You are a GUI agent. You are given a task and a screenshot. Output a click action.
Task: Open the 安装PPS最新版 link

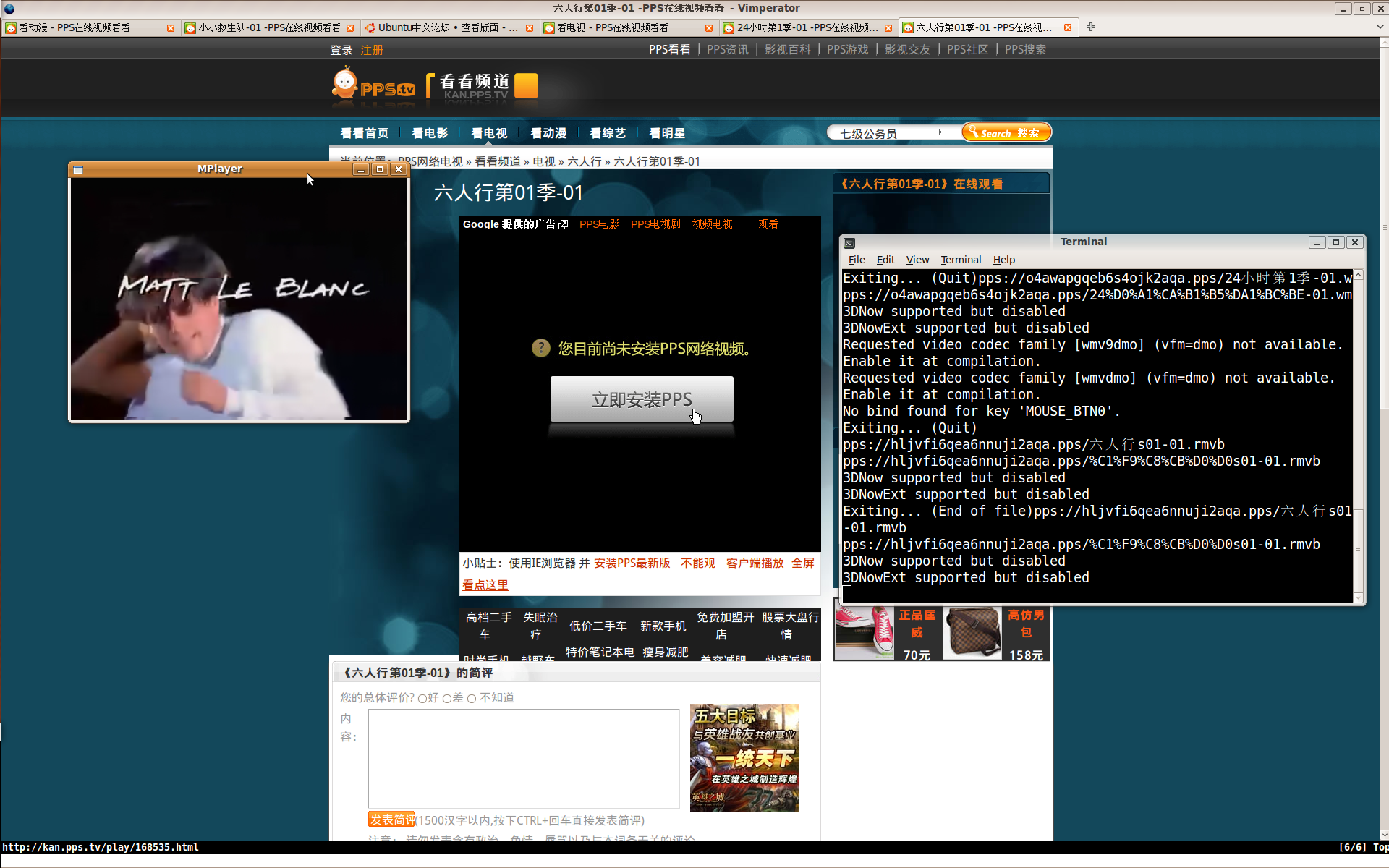tap(632, 563)
